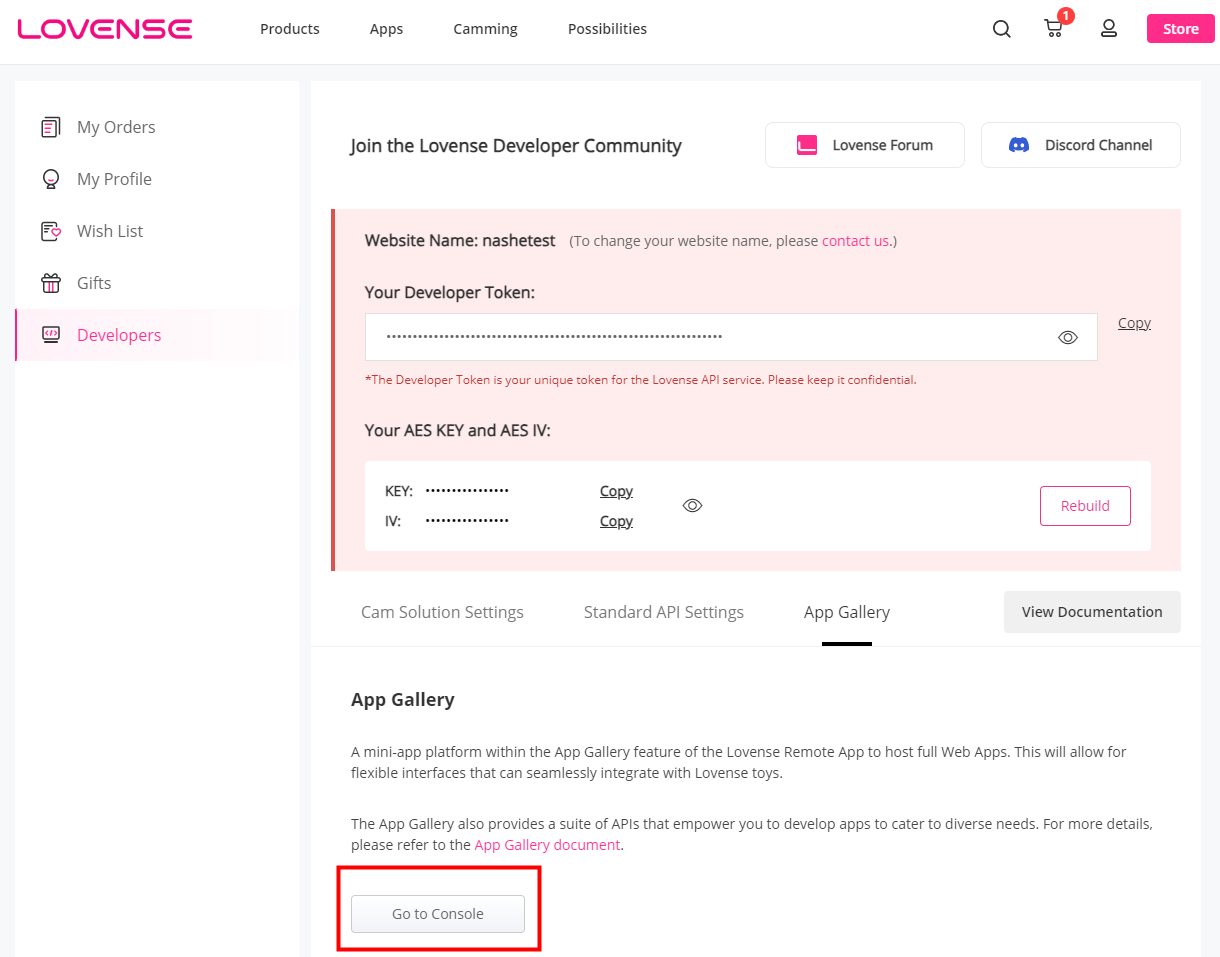
Task: Expand the Products menu
Action: (x=290, y=29)
